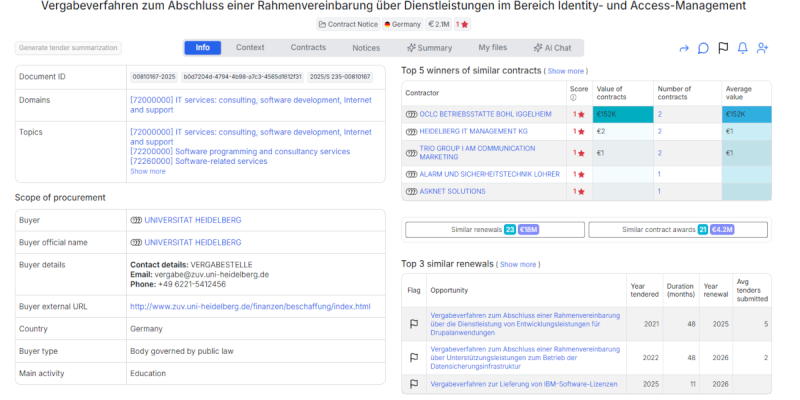This screenshot has height=400, width=800.
Task: Open the Summary tab
Action: click(x=429, y=48)
